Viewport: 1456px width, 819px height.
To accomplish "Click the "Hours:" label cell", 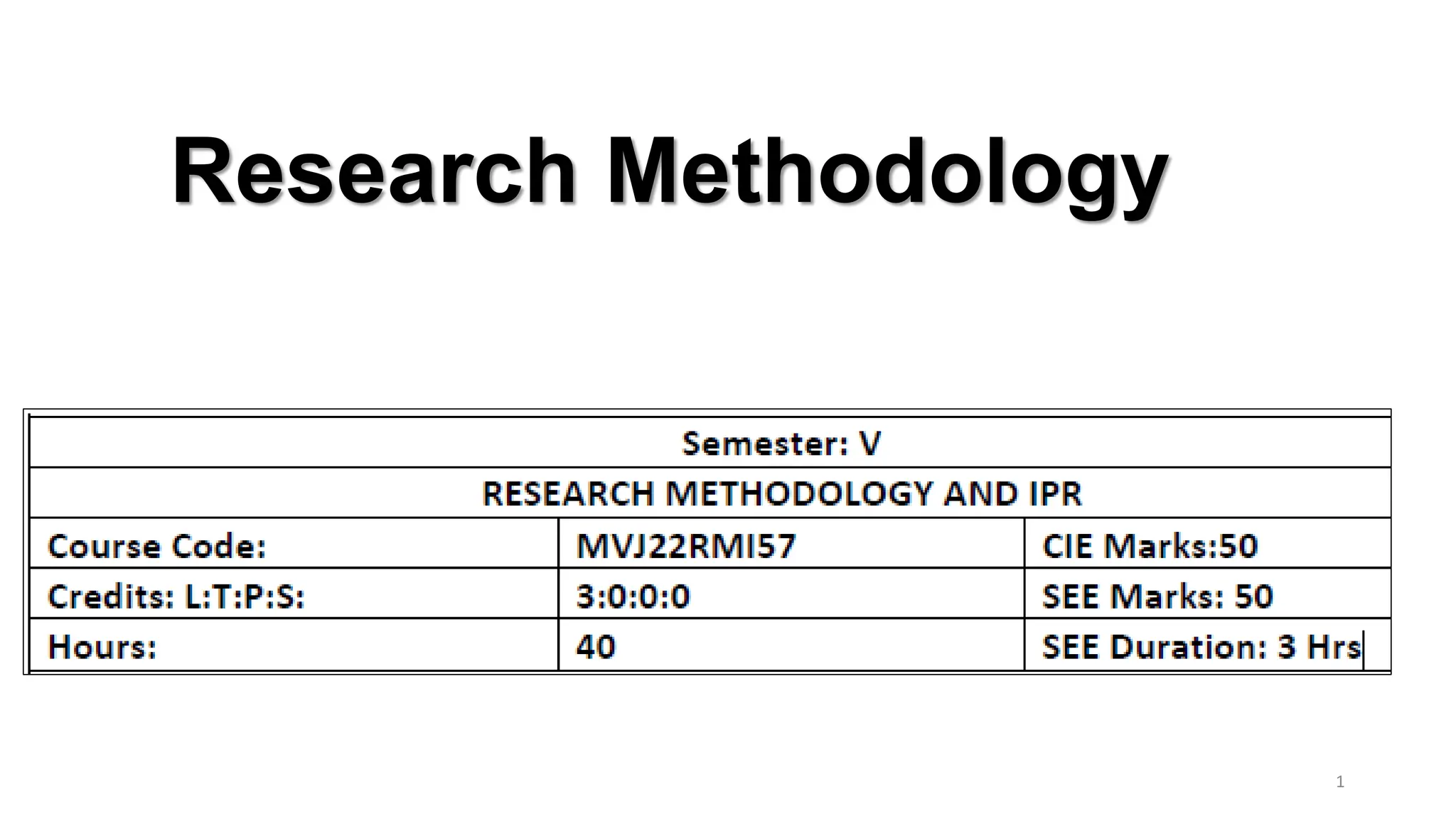I will point(294,644).
